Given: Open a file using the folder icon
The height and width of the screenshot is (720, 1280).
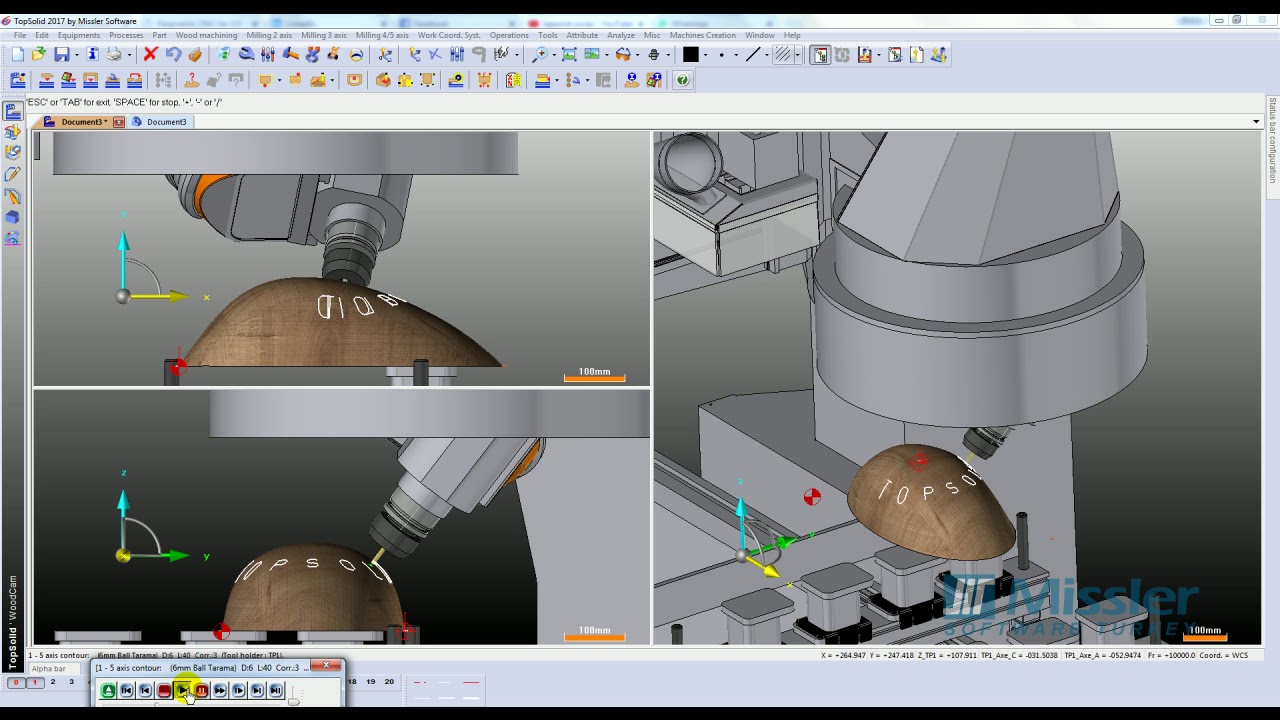Looking at the screenshot, I should click(38, 55).
